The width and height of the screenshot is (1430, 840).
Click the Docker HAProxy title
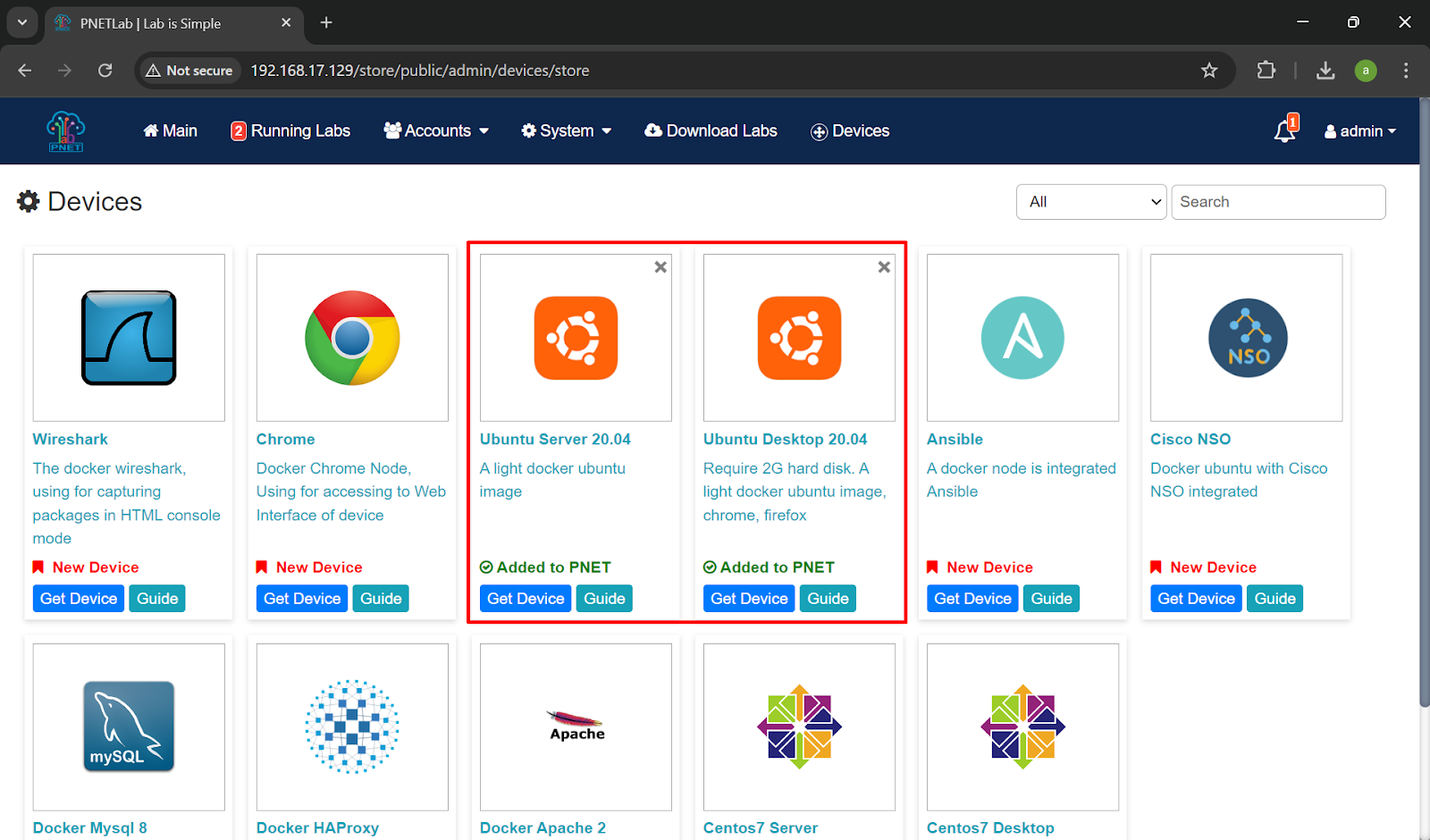pyautogui.click(x=317, y=828)
